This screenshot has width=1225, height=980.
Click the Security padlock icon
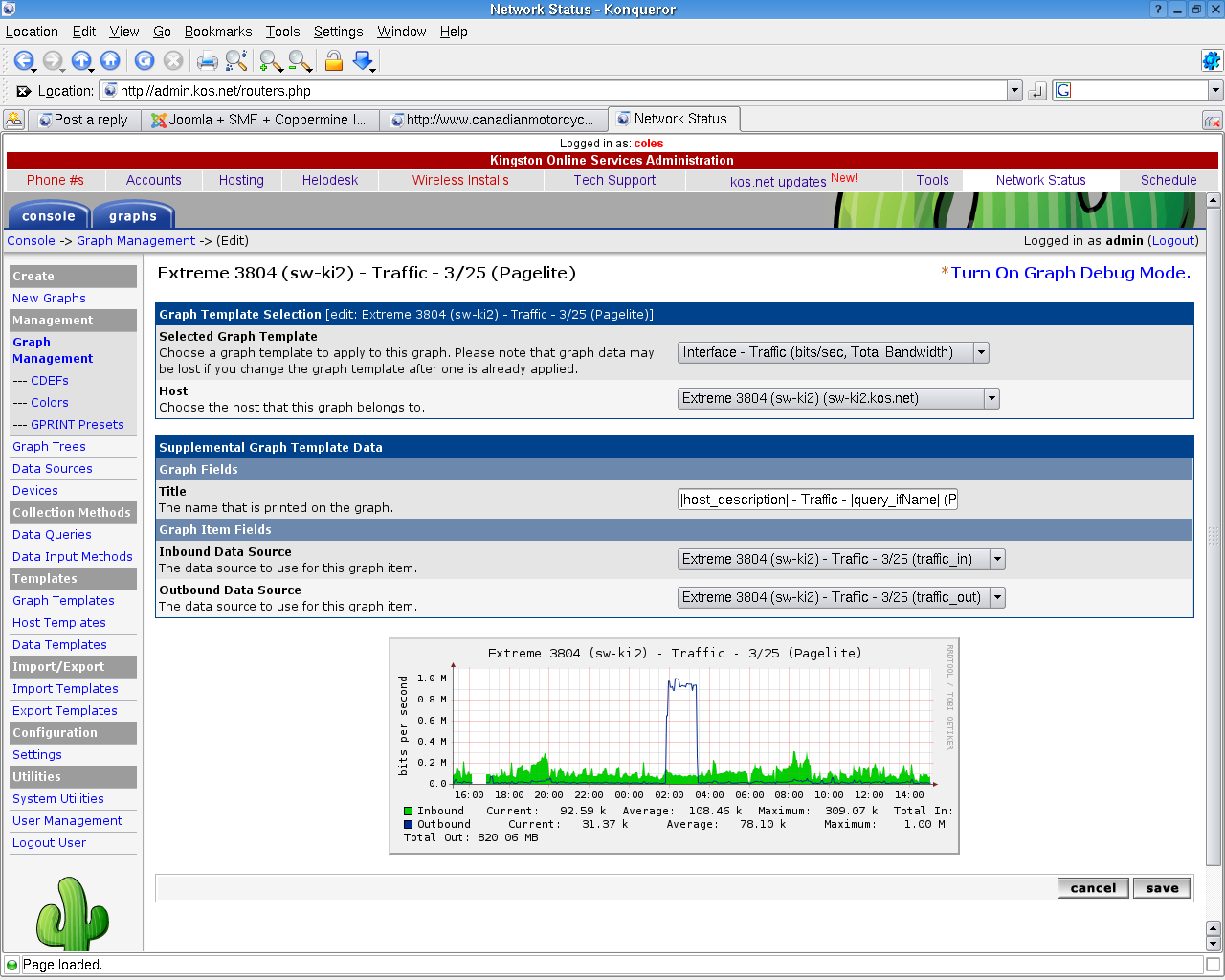[x=333, y=61]
